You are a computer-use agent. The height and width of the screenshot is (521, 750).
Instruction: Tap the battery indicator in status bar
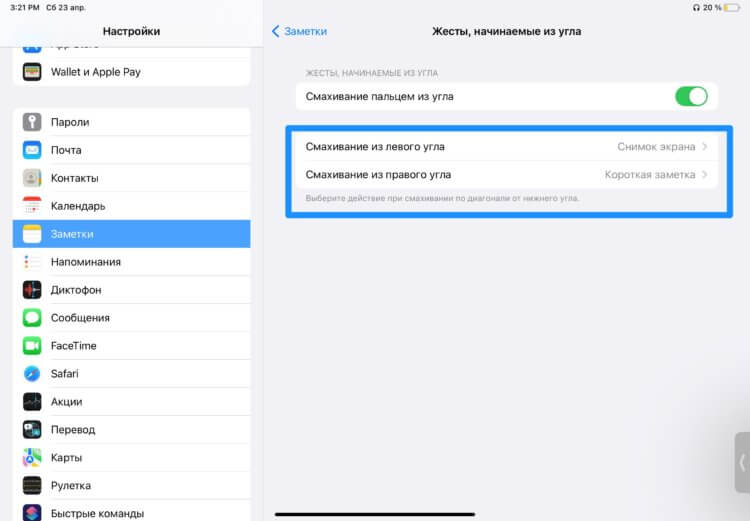tap(732, 8)
